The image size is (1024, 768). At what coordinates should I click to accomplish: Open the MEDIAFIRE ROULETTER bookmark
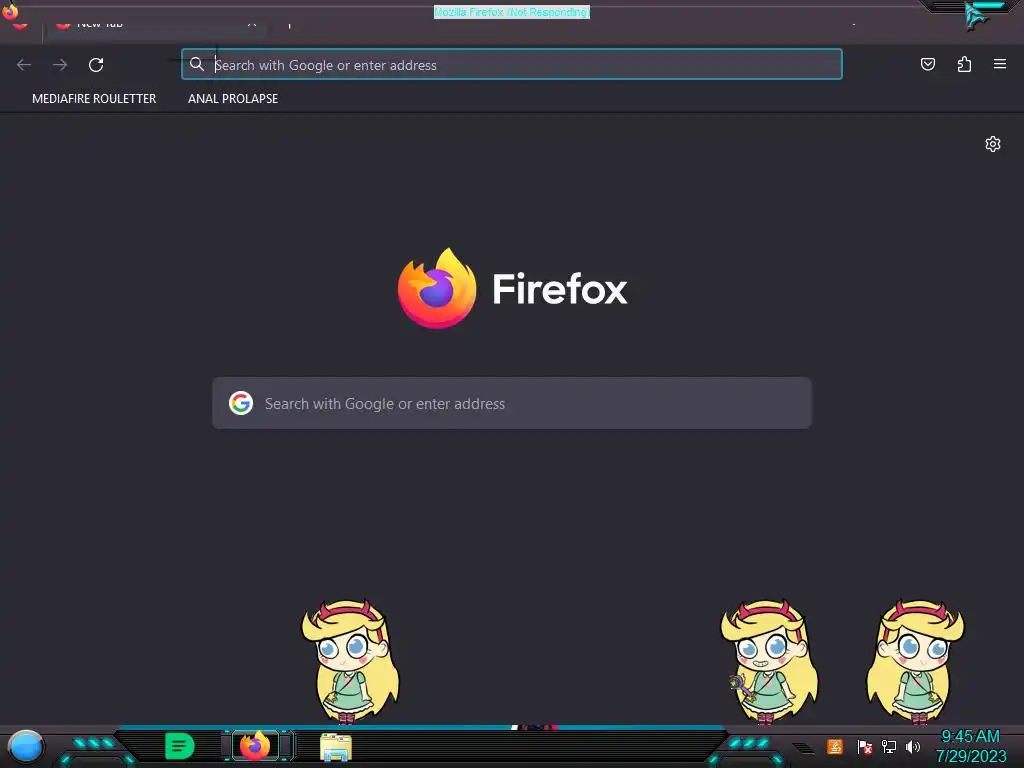(94, 99)
